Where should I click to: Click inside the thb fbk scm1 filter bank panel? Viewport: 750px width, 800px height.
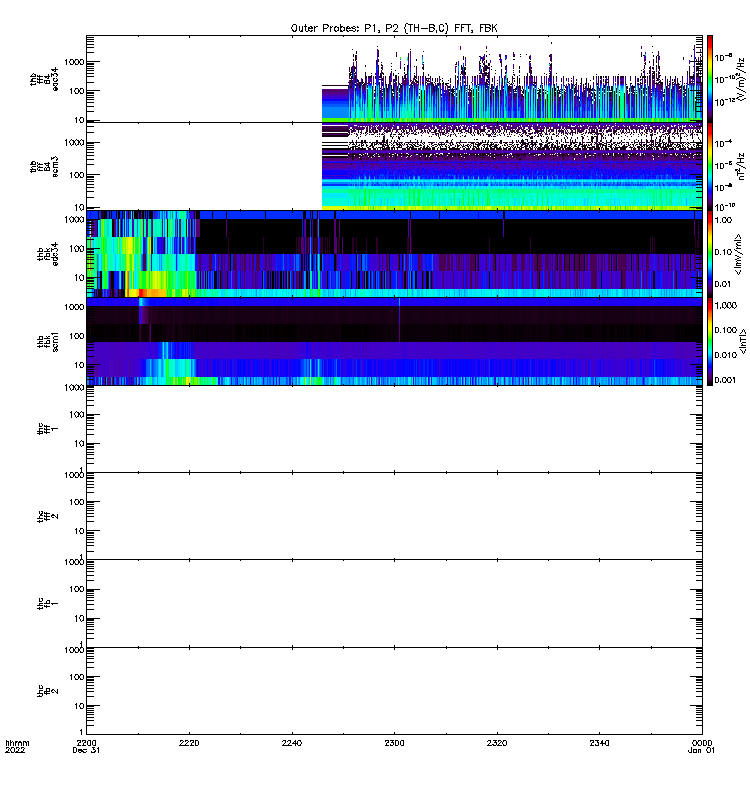pos(394,341)
